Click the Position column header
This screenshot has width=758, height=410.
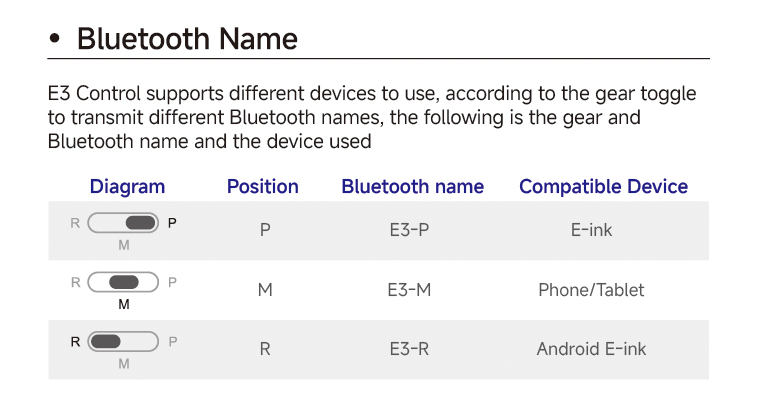pos(263,186)
